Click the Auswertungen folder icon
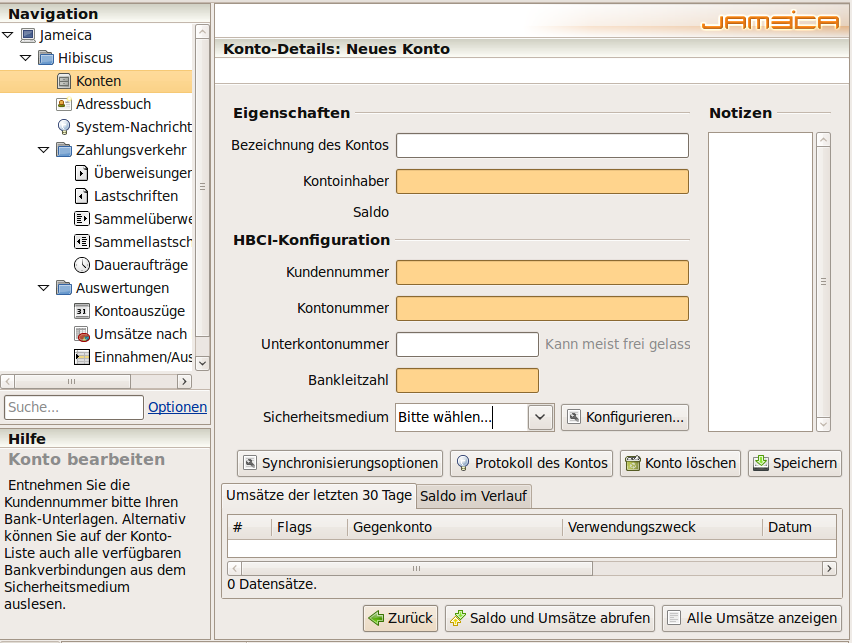 click(x=64, y=288)
